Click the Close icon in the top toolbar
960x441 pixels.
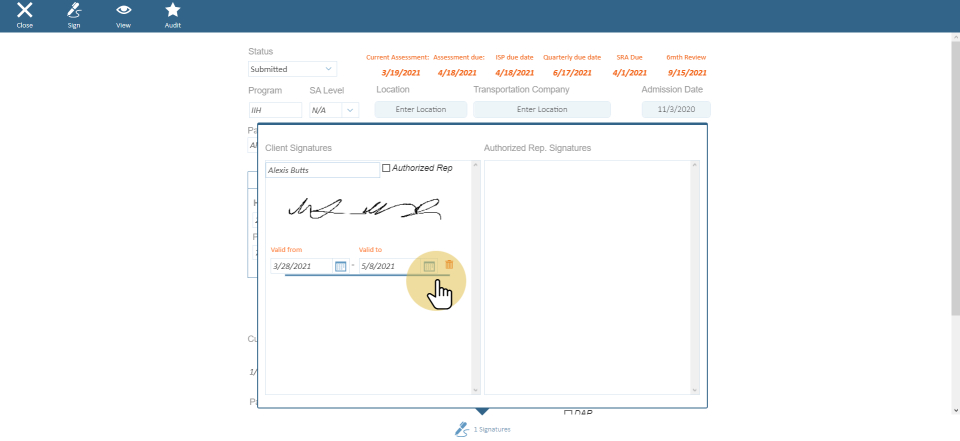pos(25,11)
